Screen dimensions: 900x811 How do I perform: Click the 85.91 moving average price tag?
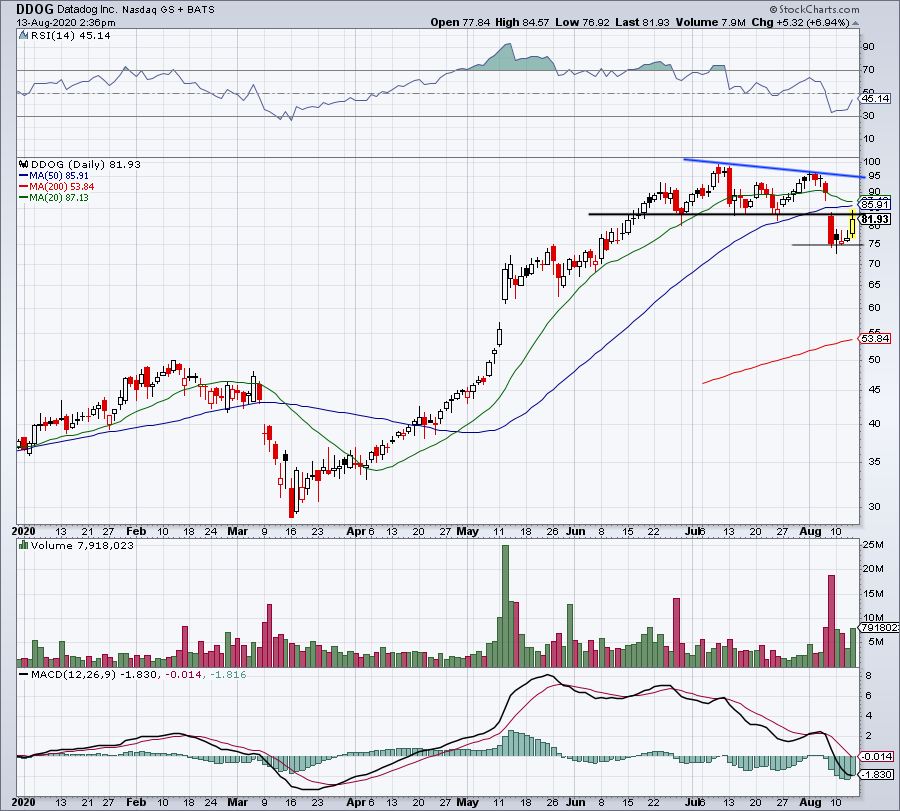(874, 205)
